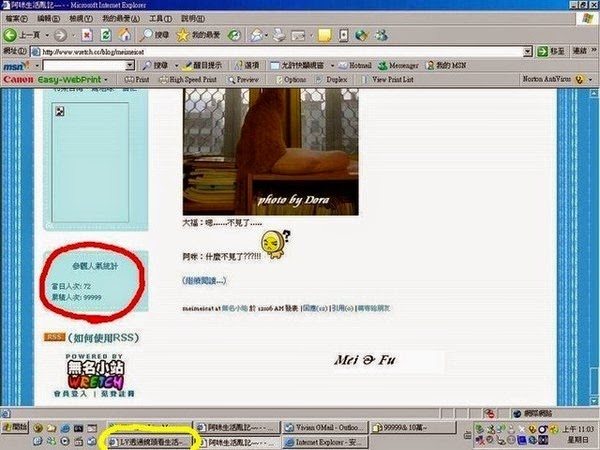Screen dimensions: 600x450
Task: Click the (繼續閱讀...) link
Action: [x=204, y=280]
